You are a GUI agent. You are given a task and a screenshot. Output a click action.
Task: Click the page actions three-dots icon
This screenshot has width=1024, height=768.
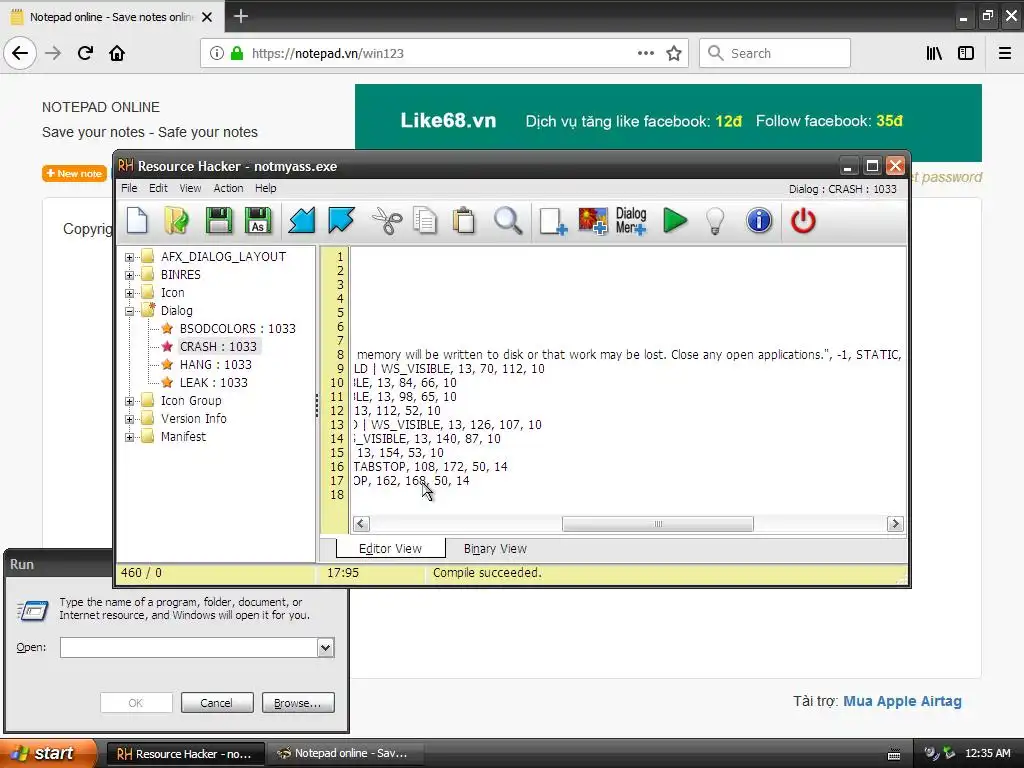pyautogui.click(x=645, y=53)
